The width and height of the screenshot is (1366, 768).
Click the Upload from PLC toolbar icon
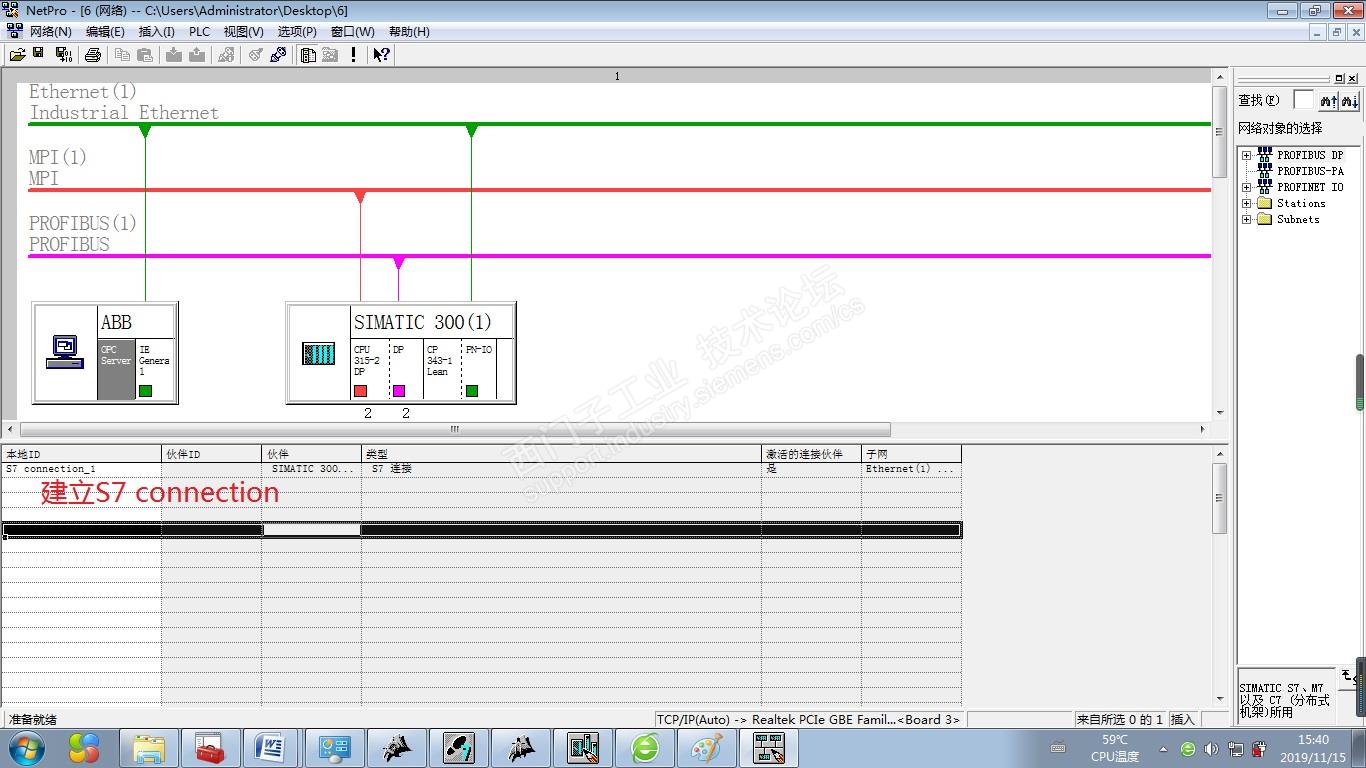[197, 55]
